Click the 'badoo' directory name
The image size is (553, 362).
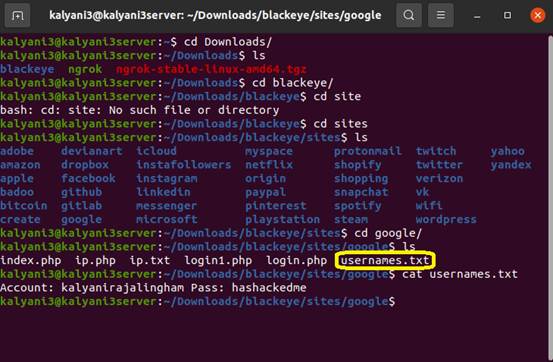(x=17, y=192)
